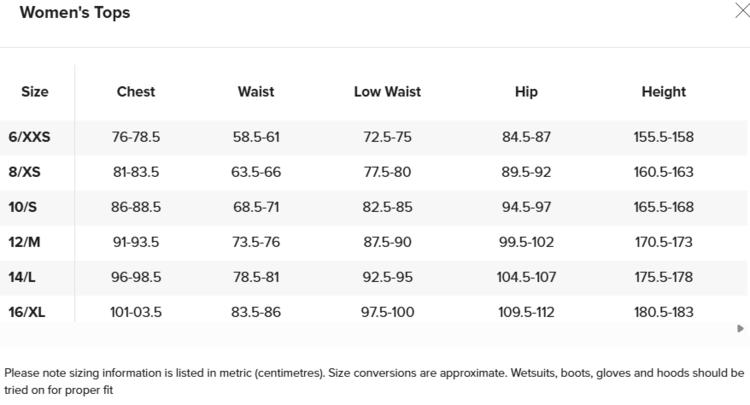Click the Hip column header
This screenshot has width=750, height=405.
(x=526, y=91)
